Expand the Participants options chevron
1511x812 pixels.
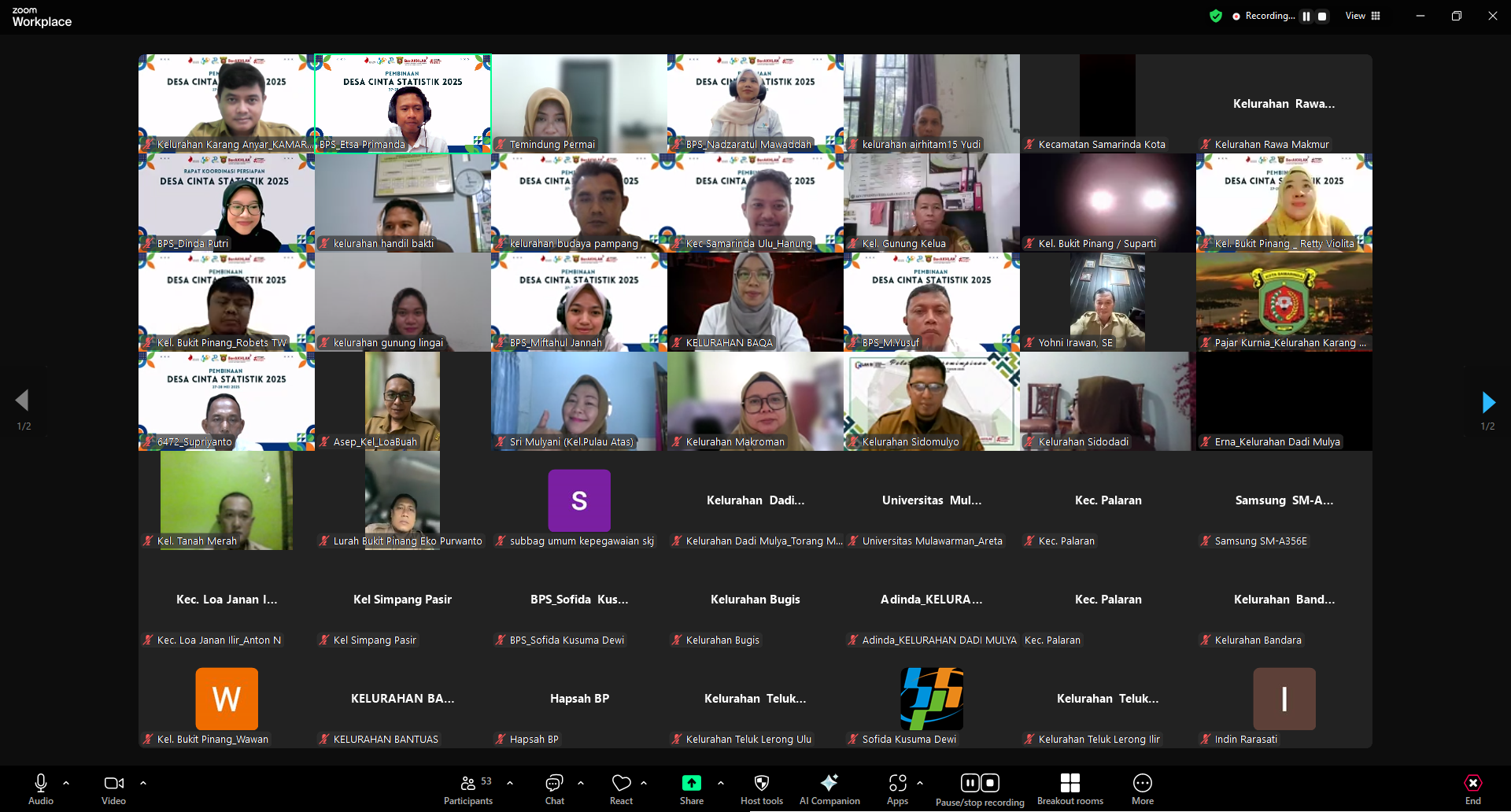[510, 783]
